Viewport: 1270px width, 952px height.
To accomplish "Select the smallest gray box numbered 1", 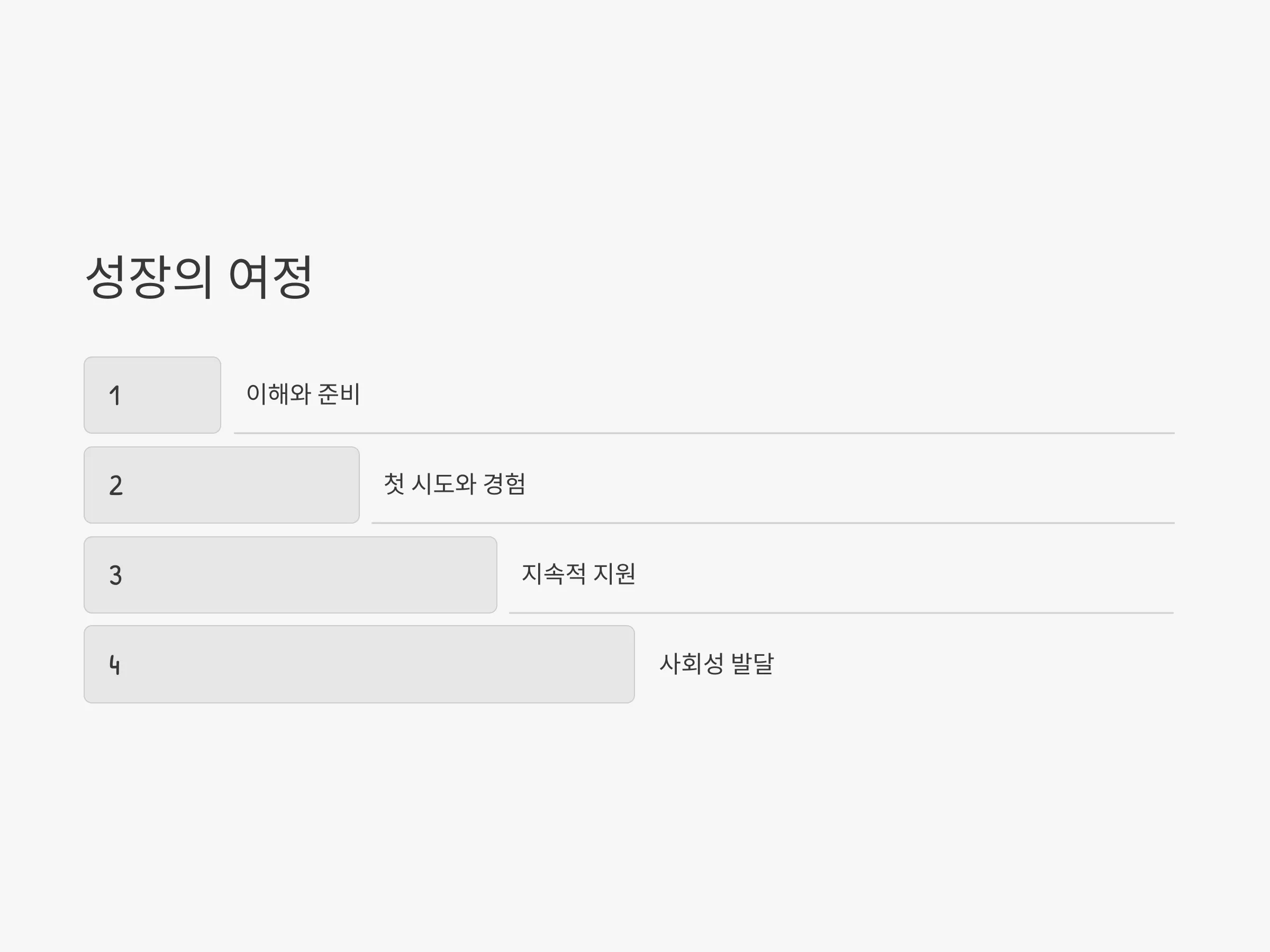I will pyautogui.click(x=152, y=395).
